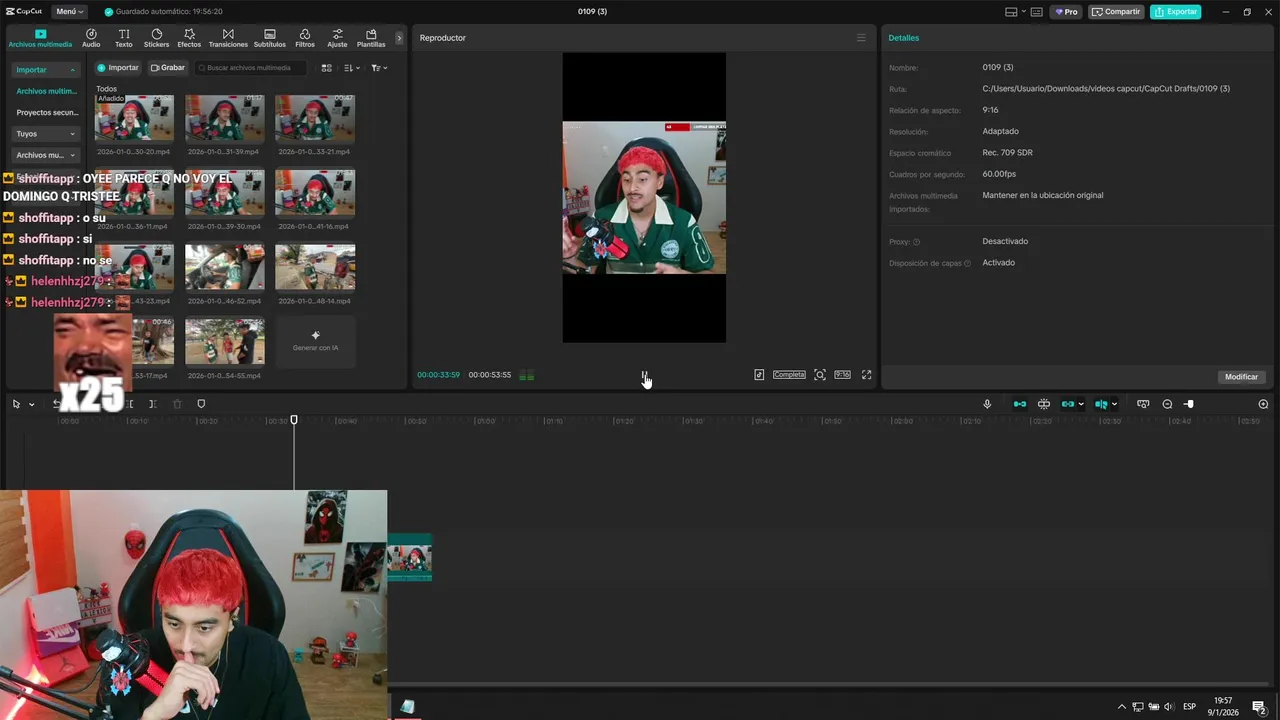Toggle preview axis
Image resolution: width=1280 pixels, height=720 pixels.
pos(1101,404)
